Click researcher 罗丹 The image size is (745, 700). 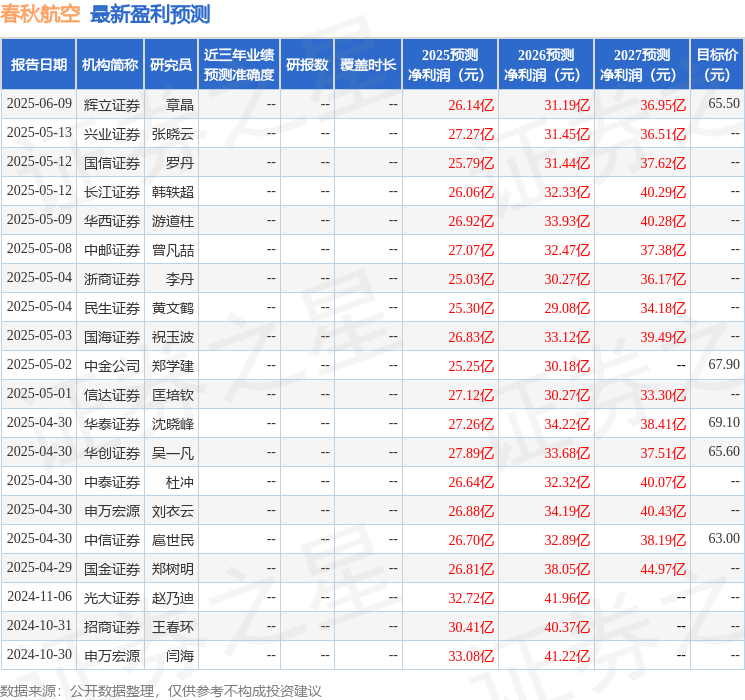[x=180, y=163]
